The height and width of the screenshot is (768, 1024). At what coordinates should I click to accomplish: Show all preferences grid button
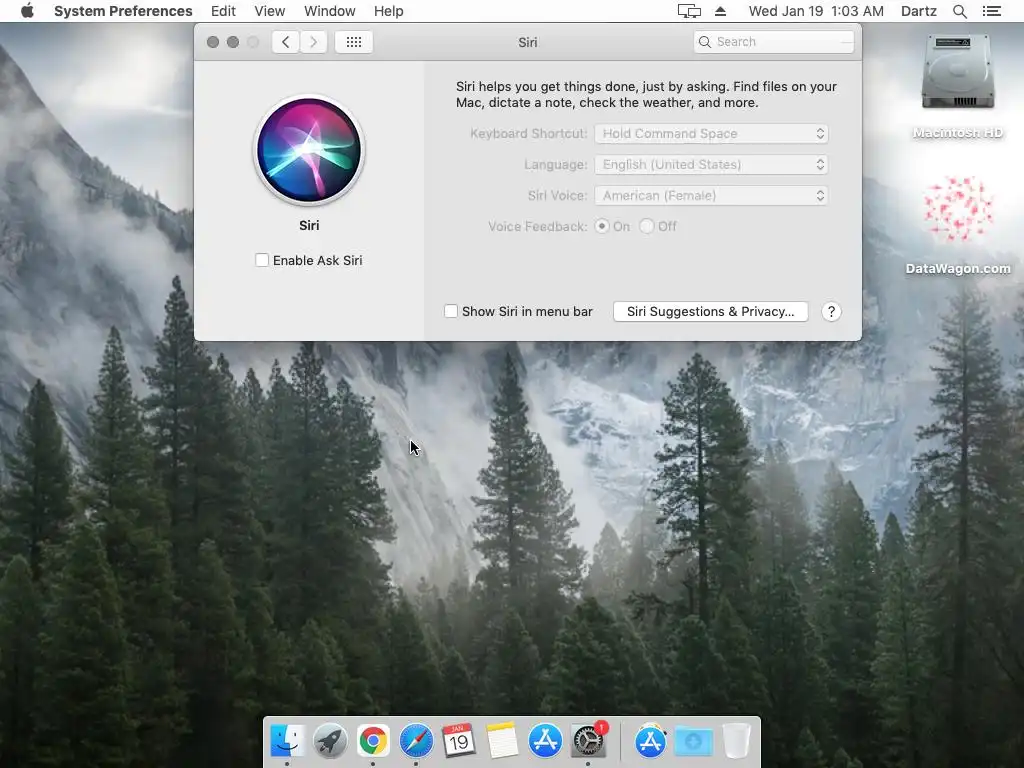(x=354, y=42)
